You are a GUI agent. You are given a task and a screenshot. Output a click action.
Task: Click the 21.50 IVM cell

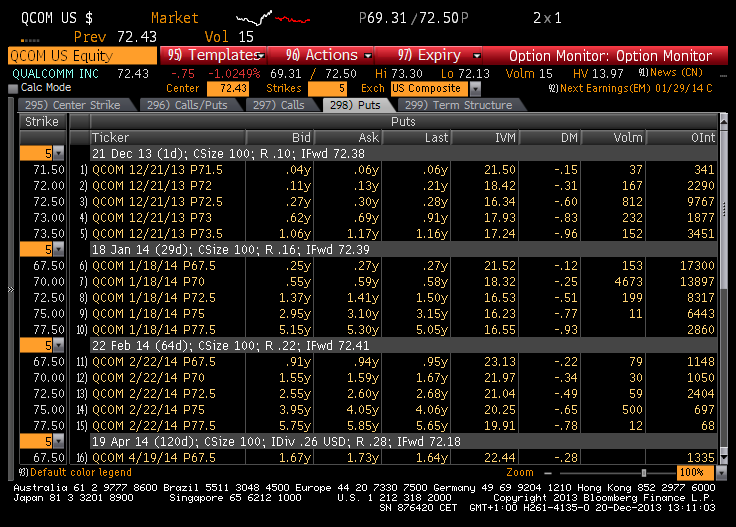coord(500,170)
